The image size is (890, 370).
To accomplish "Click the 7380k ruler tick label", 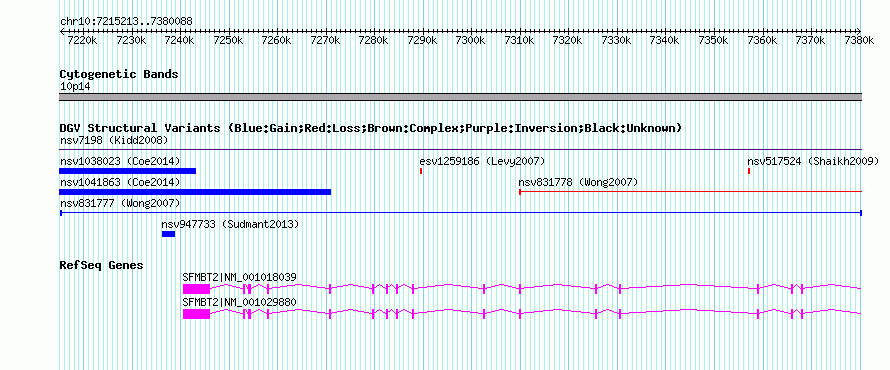I will 859,40.
